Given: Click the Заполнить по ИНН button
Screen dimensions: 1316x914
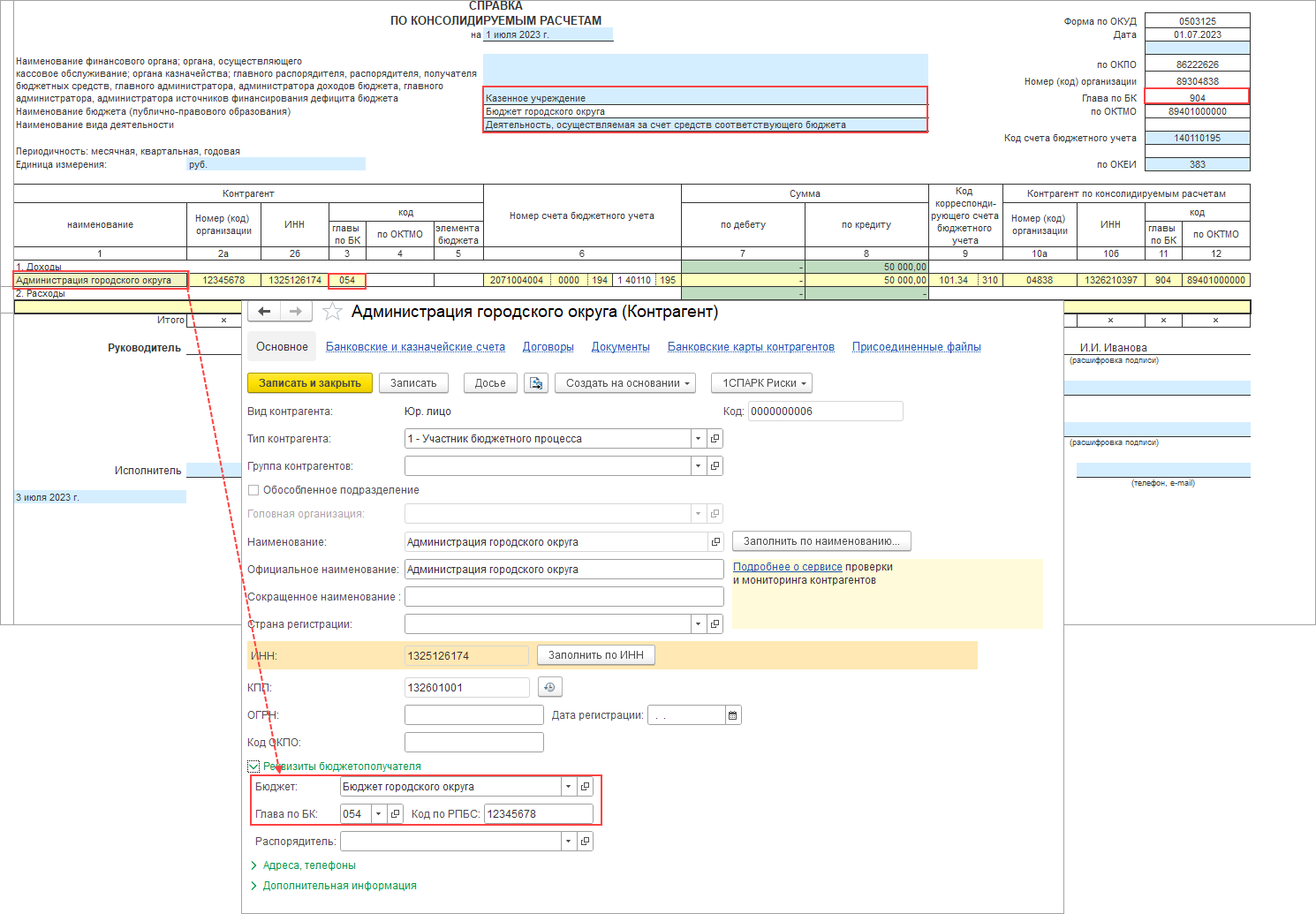Looking at the screenshot, I should [596, 655].
